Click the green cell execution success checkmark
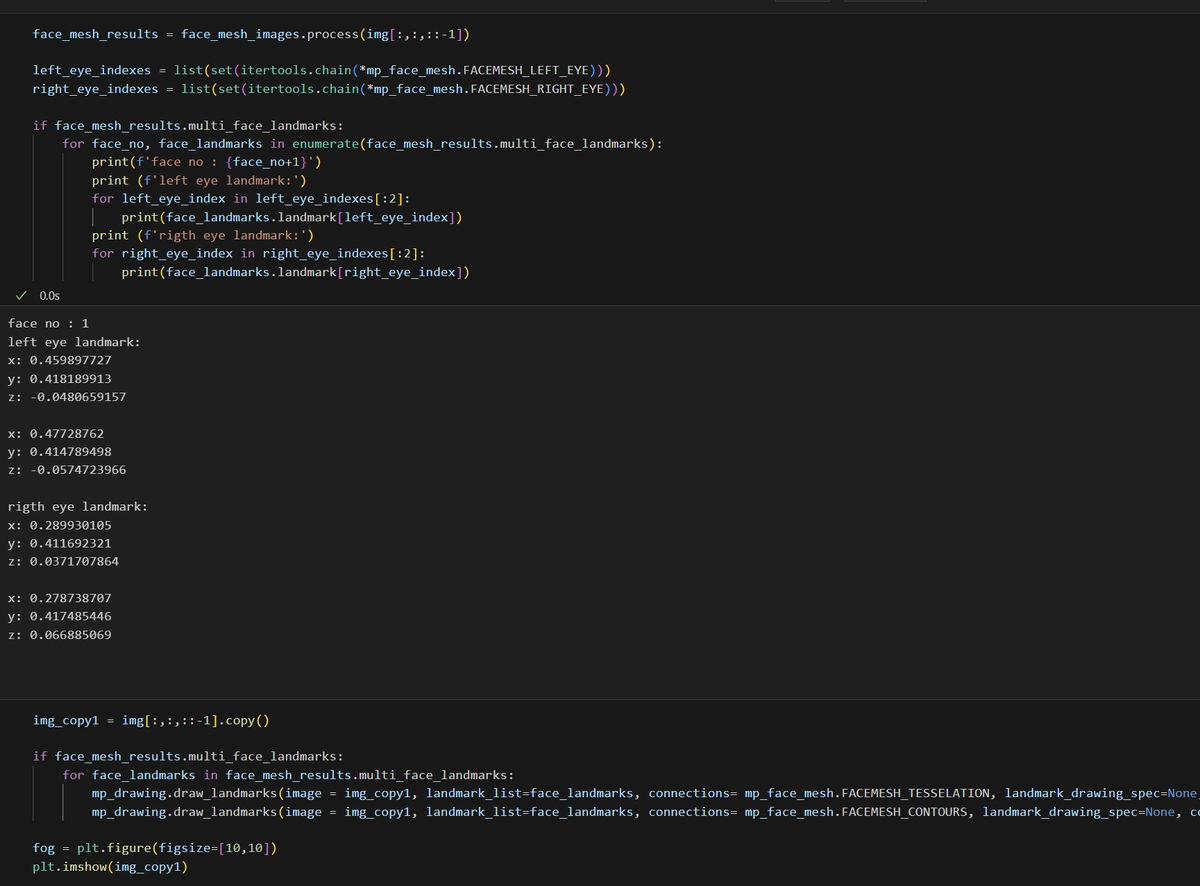Viewport: 1200px width, 886px height. [22, 295]
